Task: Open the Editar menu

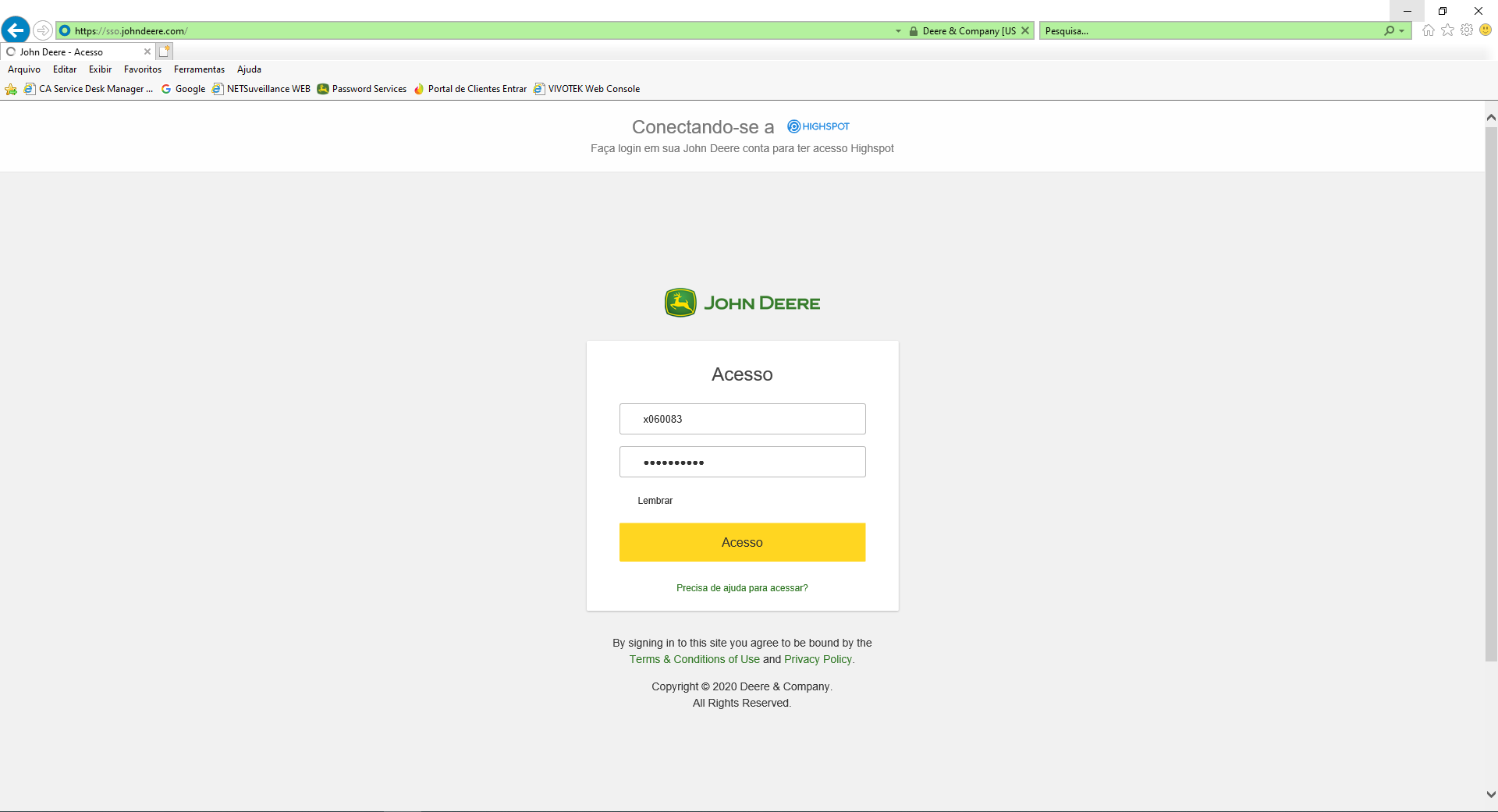Action: click(x=65, y=69)
